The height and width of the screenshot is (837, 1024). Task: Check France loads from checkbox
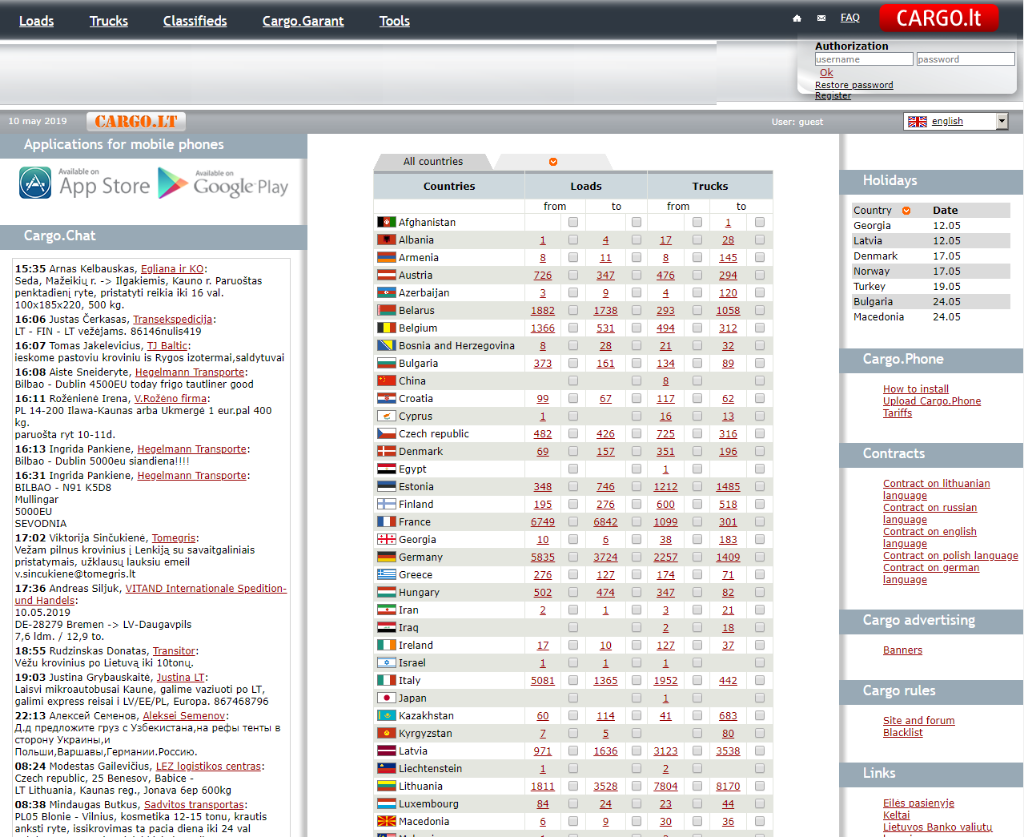[573, 522]
